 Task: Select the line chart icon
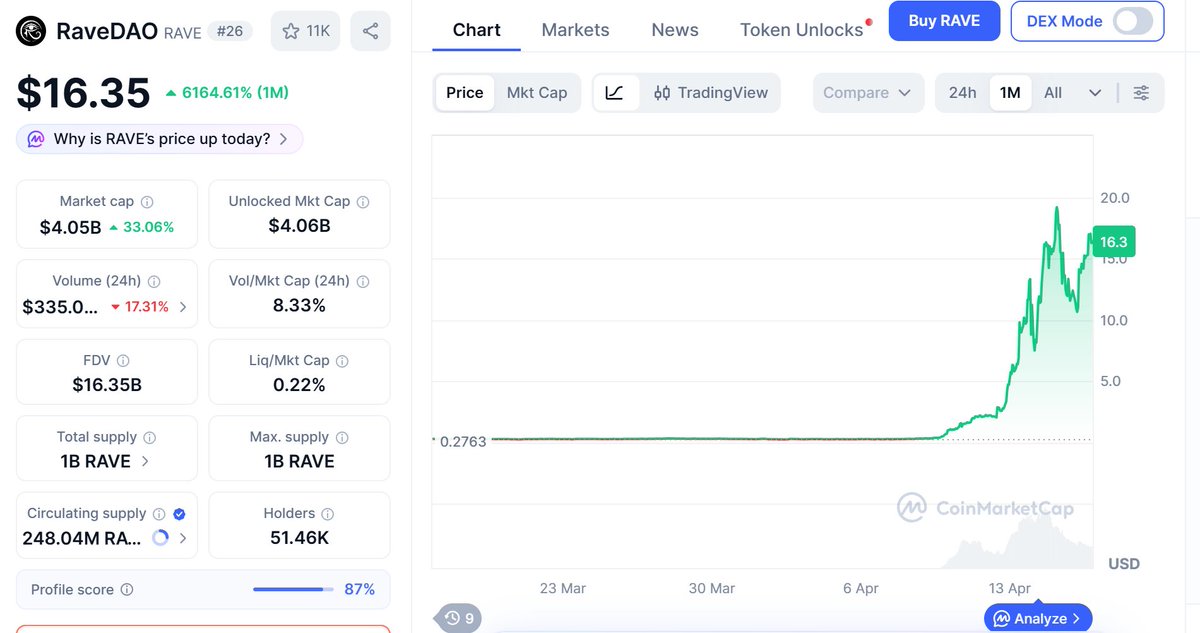pyautogui.click(x=615, y=93)
